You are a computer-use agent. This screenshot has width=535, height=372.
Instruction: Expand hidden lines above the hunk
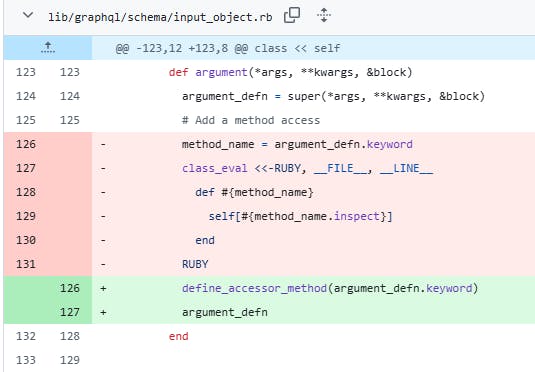[x=48, y=47]
